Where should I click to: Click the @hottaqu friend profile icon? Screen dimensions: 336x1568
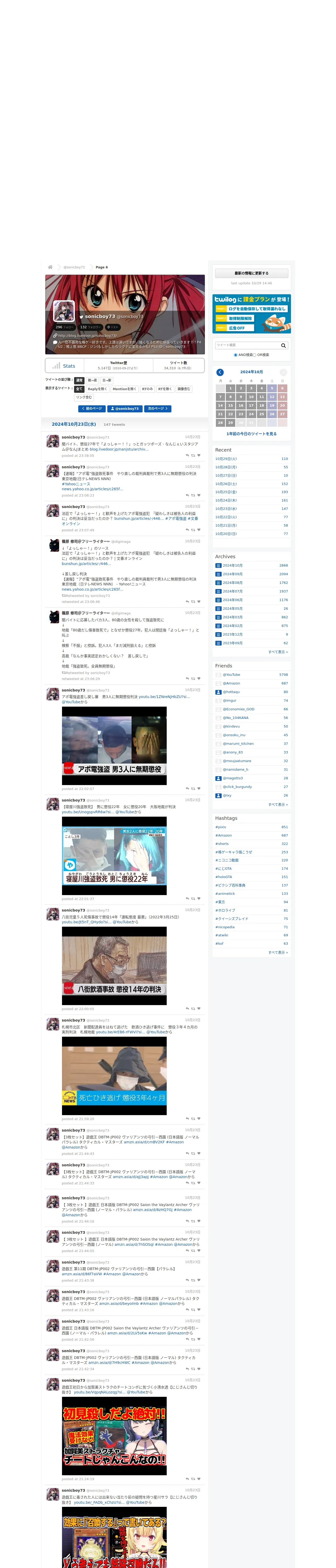tap(218, 692)
